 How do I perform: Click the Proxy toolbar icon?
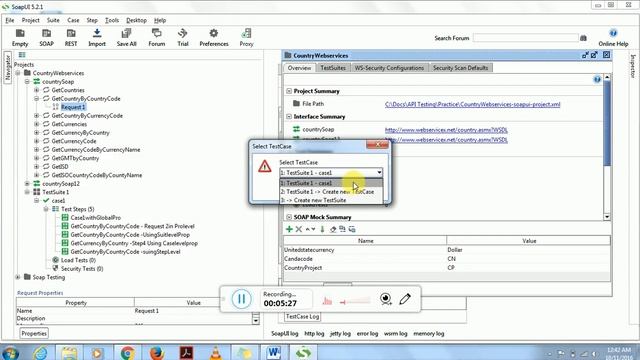point(246,38)
